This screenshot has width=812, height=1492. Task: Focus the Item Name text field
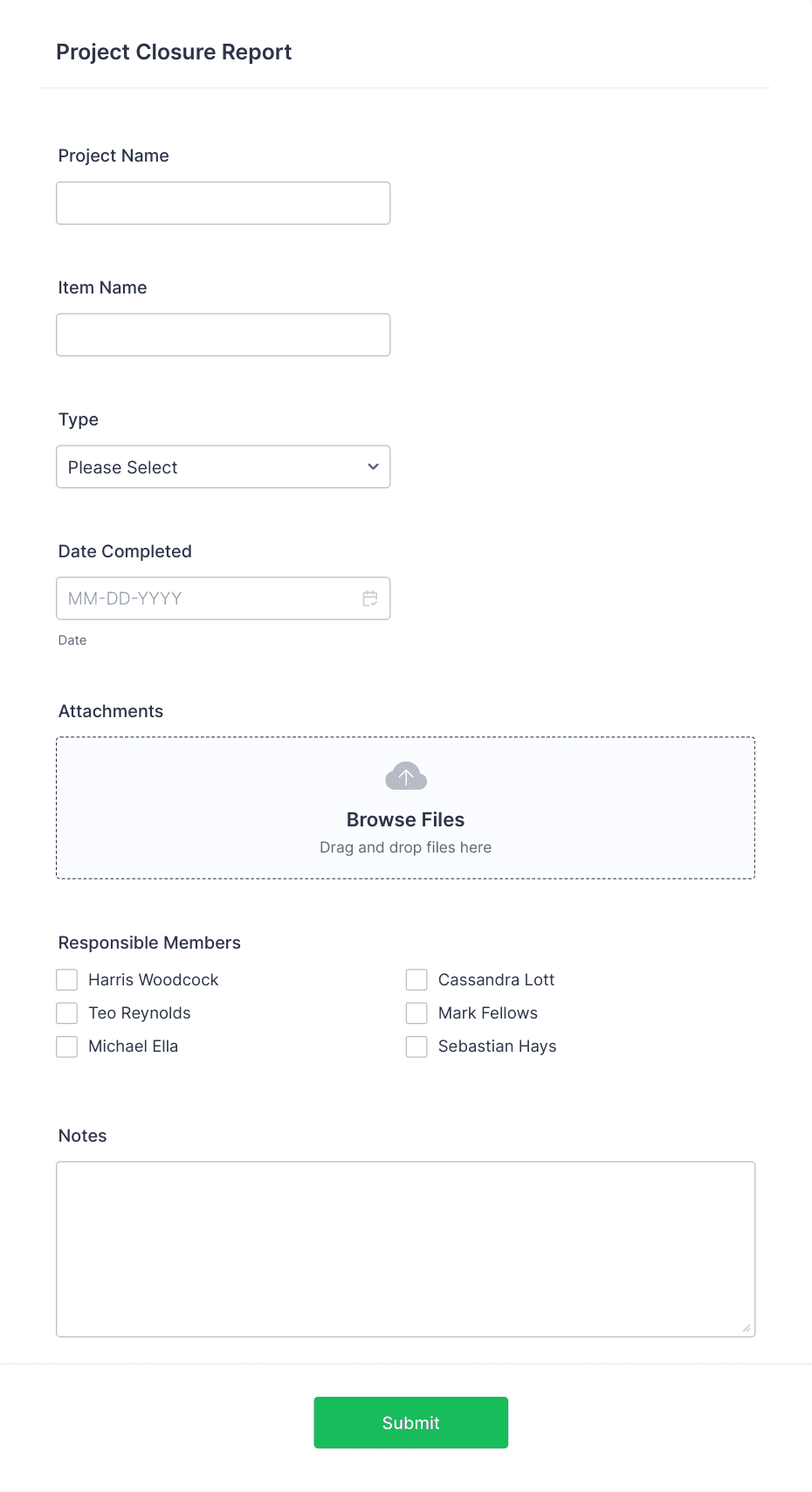click(224, 335)
